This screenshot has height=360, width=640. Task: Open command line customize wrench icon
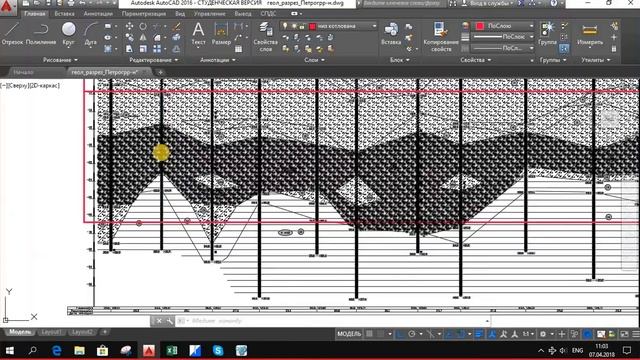tap(169, 321)
